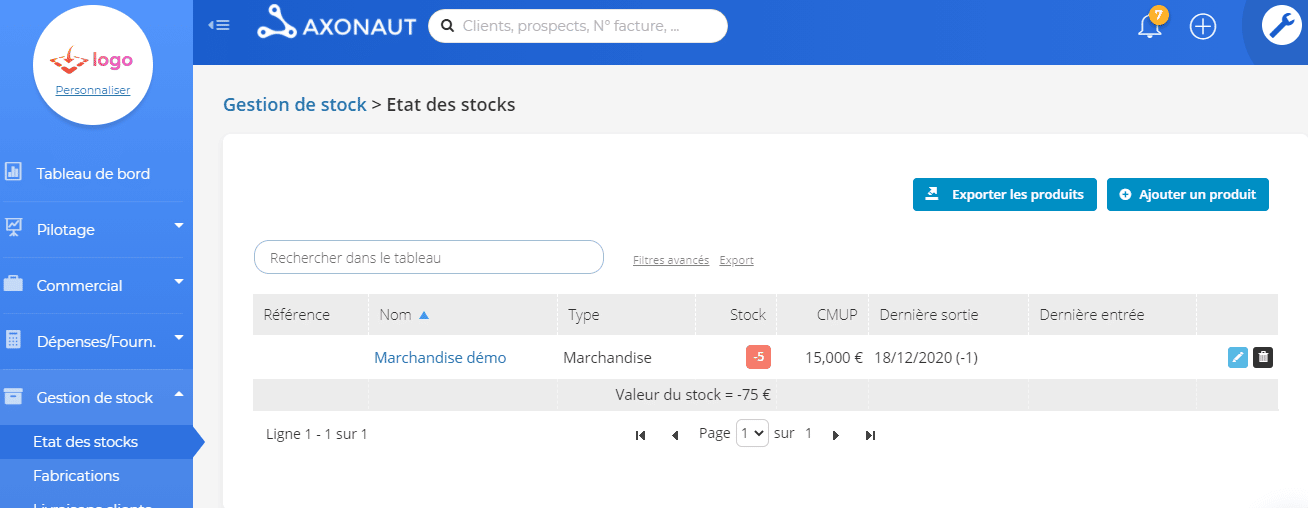Collapse the sidebar with the hamburger icon

219,25
